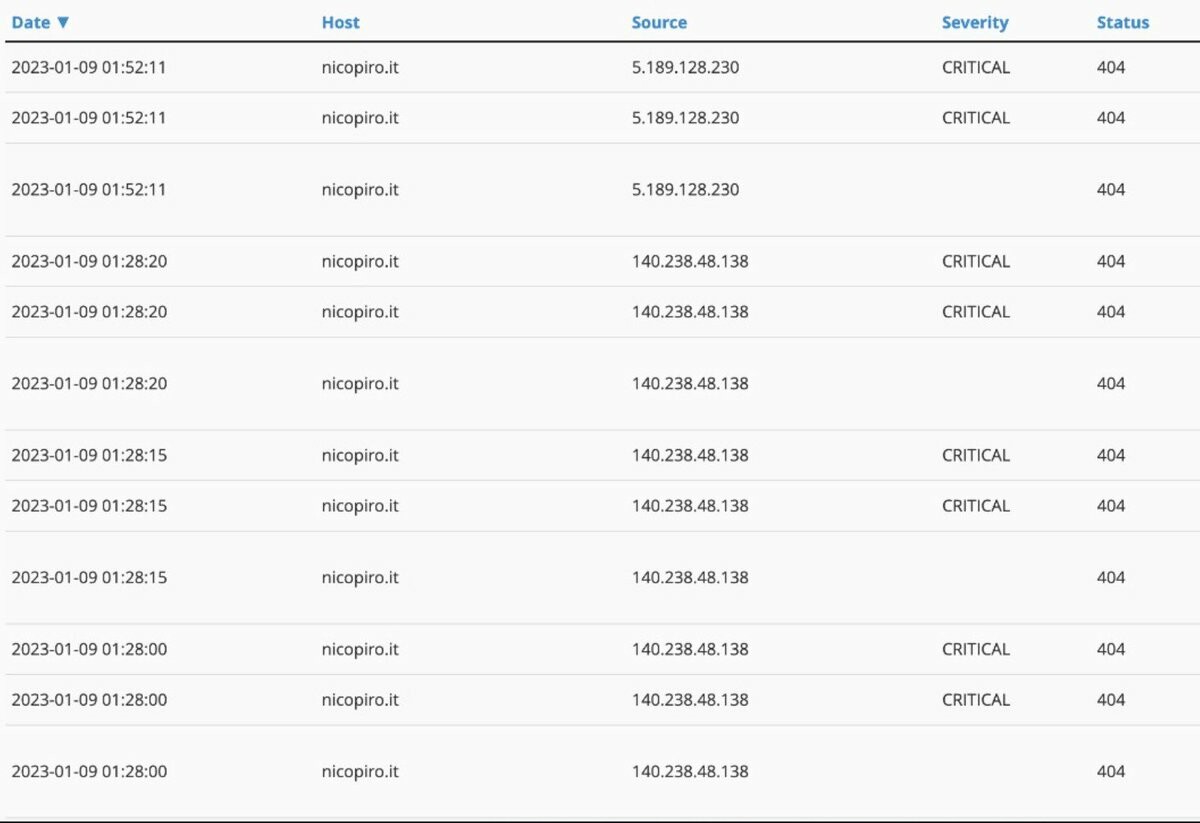1200x823 pixels.
Task: Select 140.238.48.138 in the last table row
Action: (x=689, y=771)
